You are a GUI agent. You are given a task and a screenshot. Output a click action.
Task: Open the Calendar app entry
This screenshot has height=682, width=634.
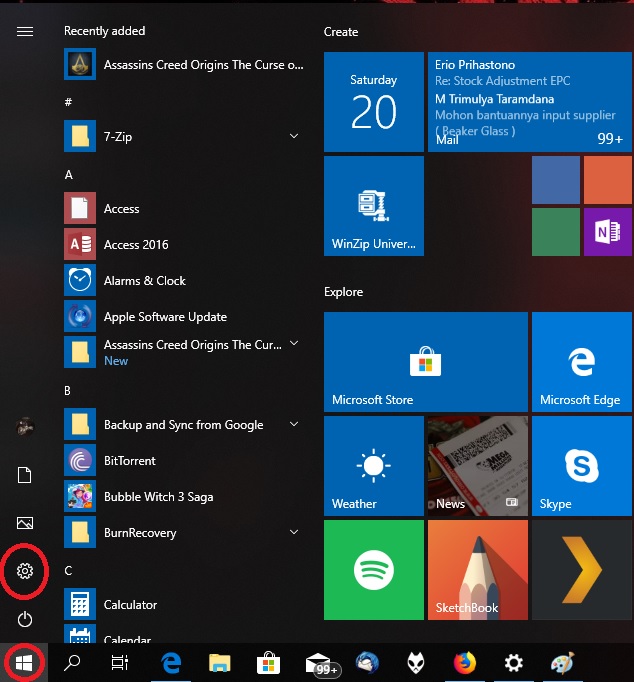pos(184,634)
